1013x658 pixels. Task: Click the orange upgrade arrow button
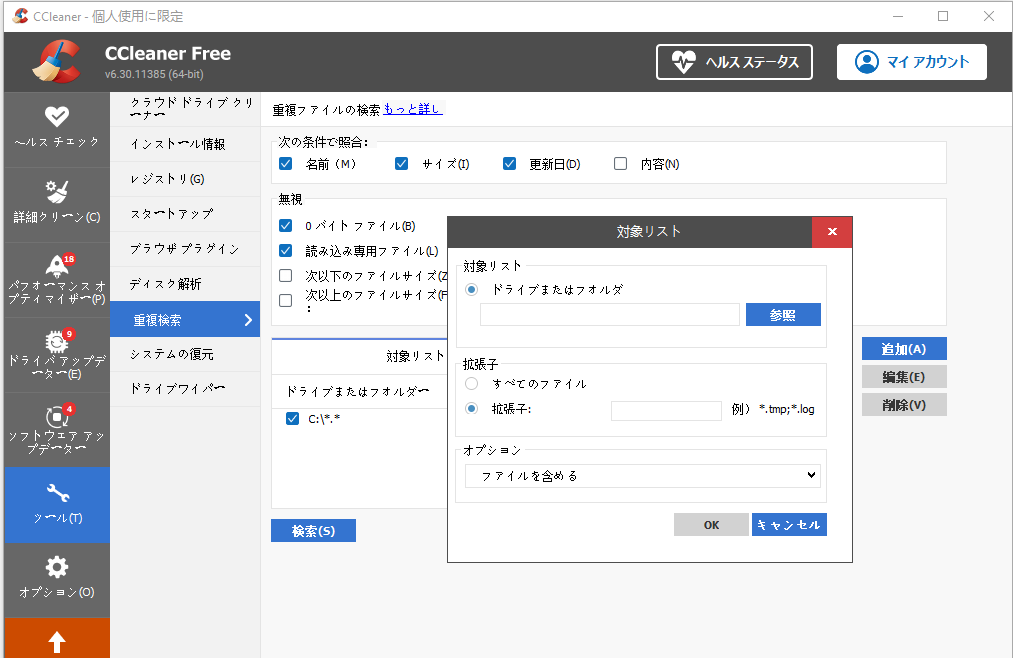pos(57,639)
